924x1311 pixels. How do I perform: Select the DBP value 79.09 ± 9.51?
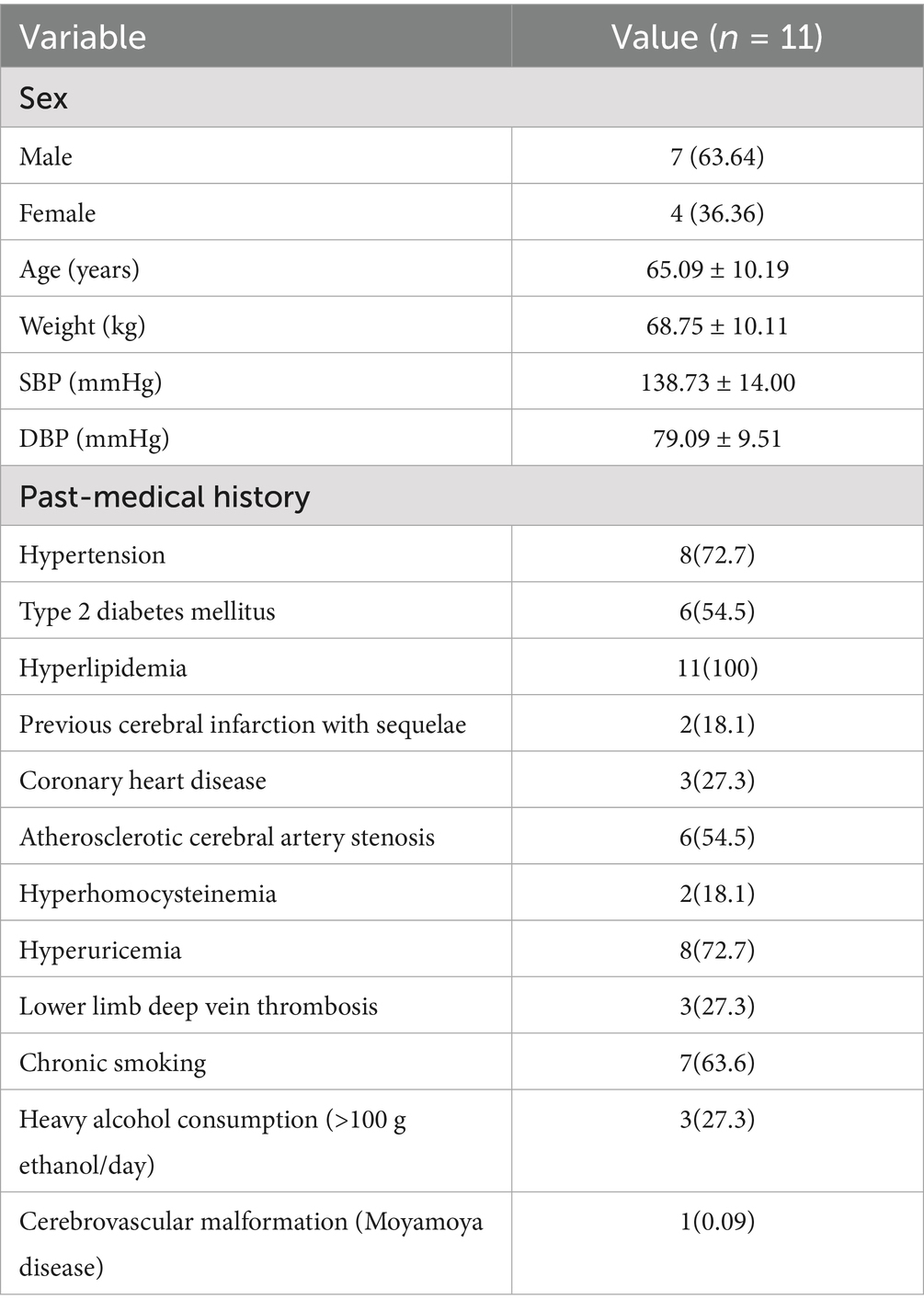[717, 439]
